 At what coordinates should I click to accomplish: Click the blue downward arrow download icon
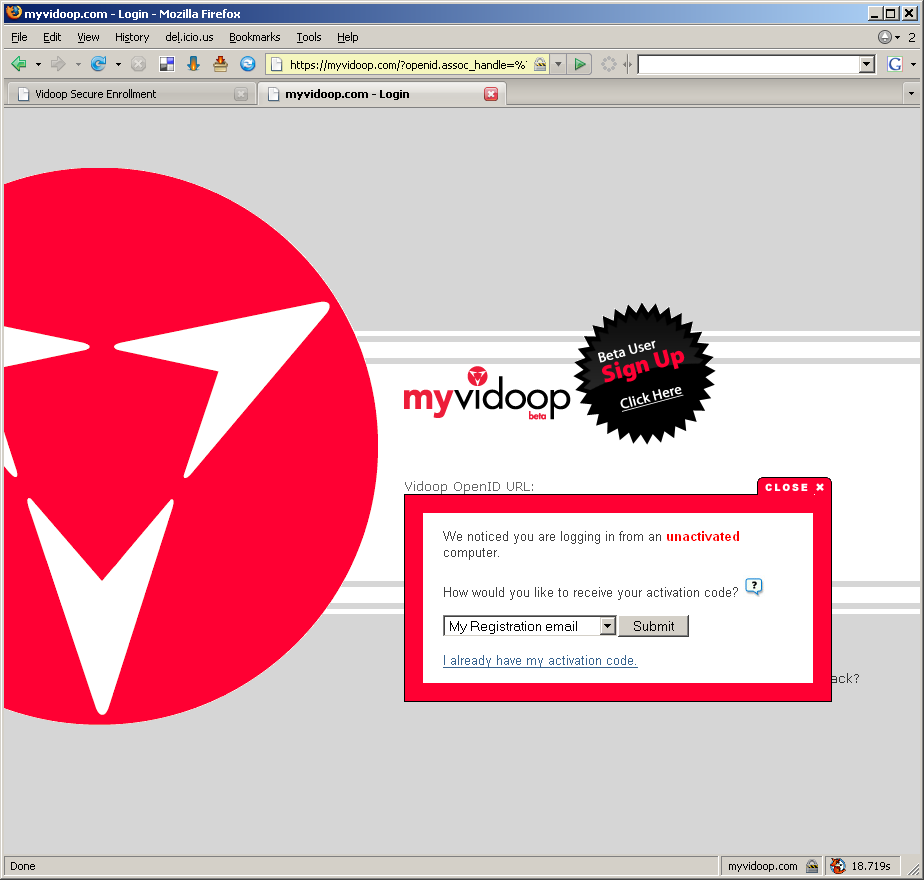tap(193, 64)
